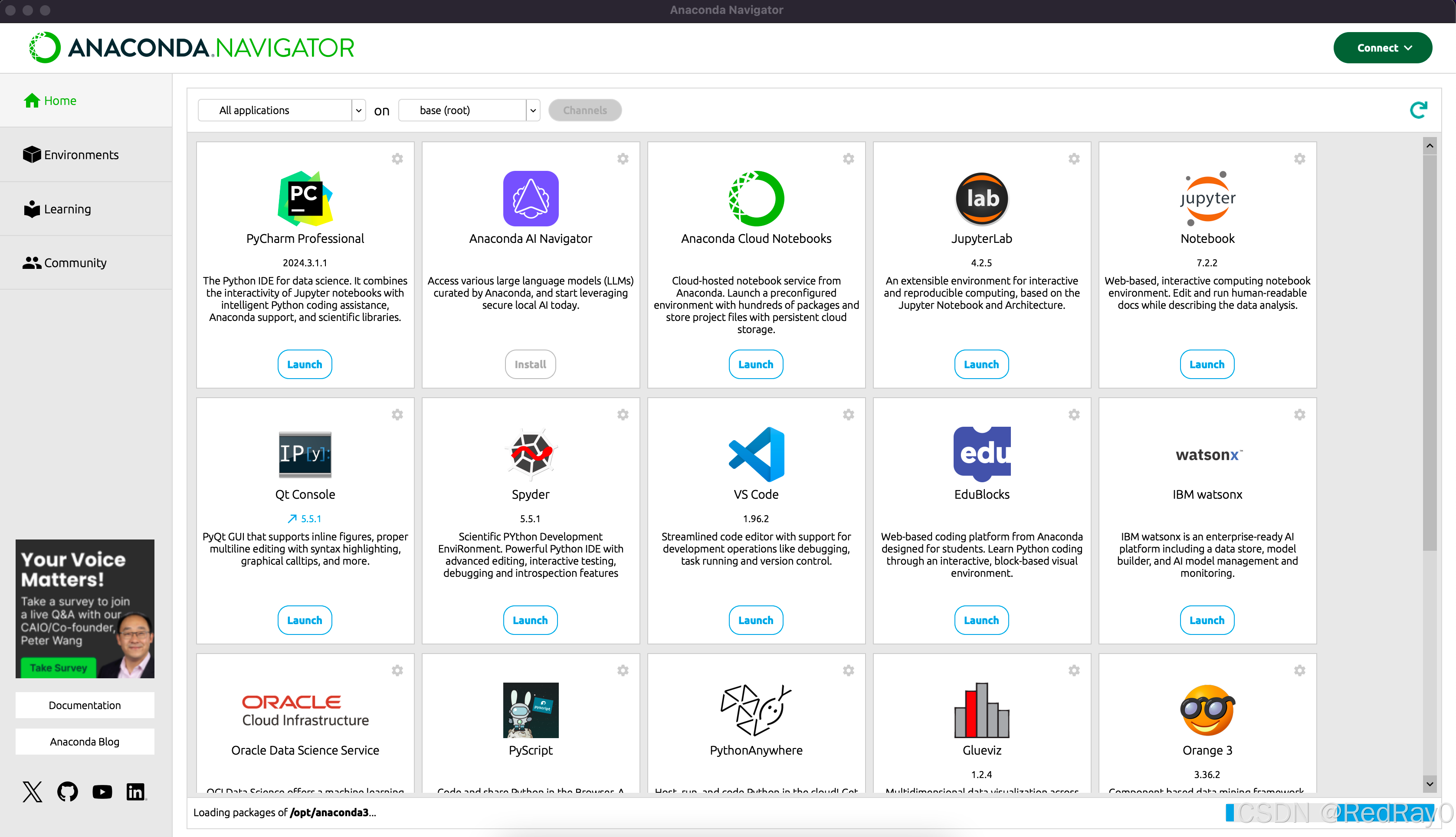Open EduBlocks gear options
This screenshot has height=837, width=1456.
click(1074, 415)
